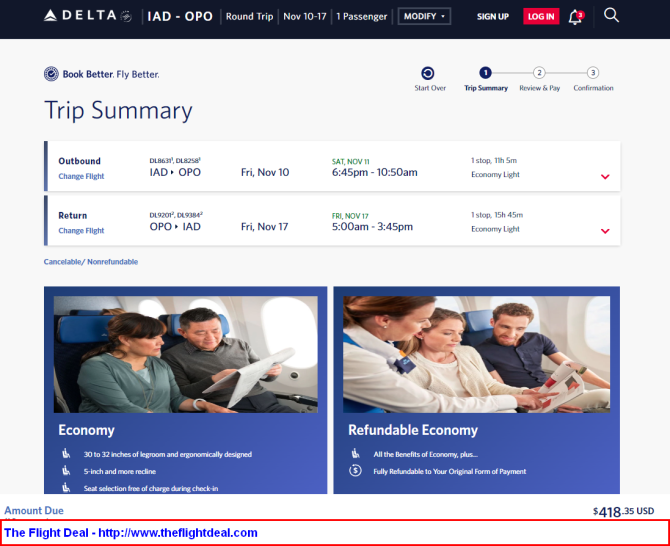Click the 1 Passenger label in header
The image size is (670, 546).
[x=361, y=17]
